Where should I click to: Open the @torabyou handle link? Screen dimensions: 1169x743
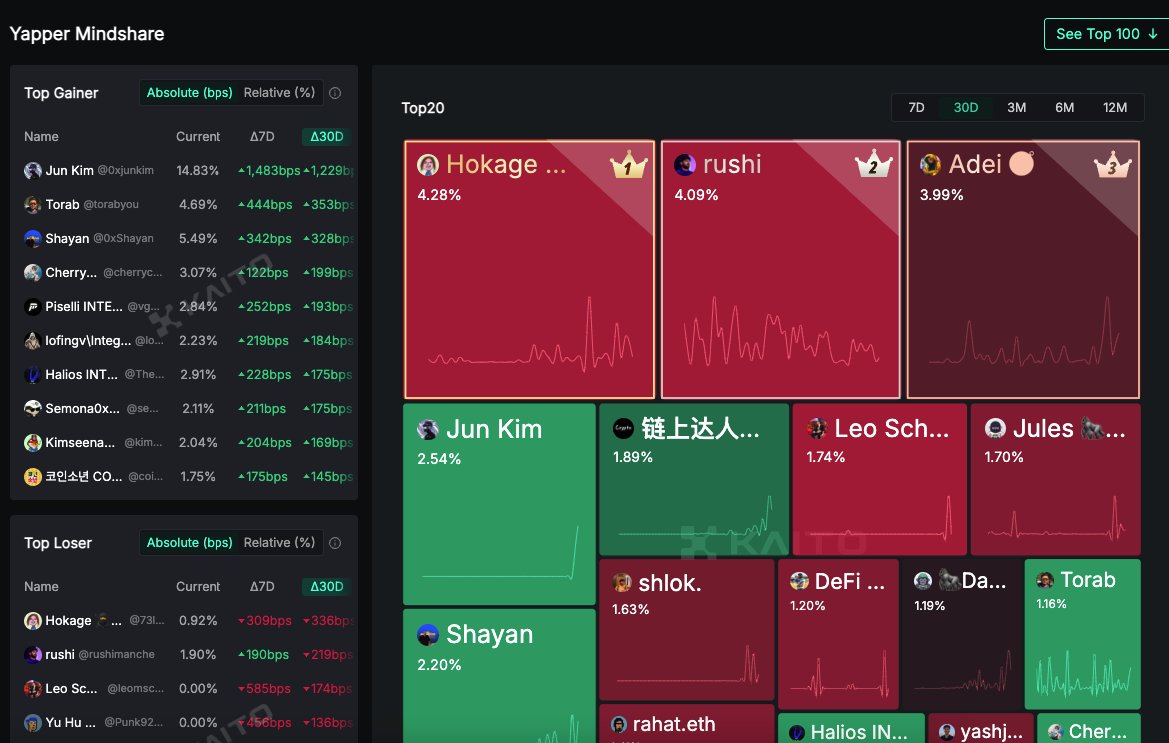coord(111,204)
